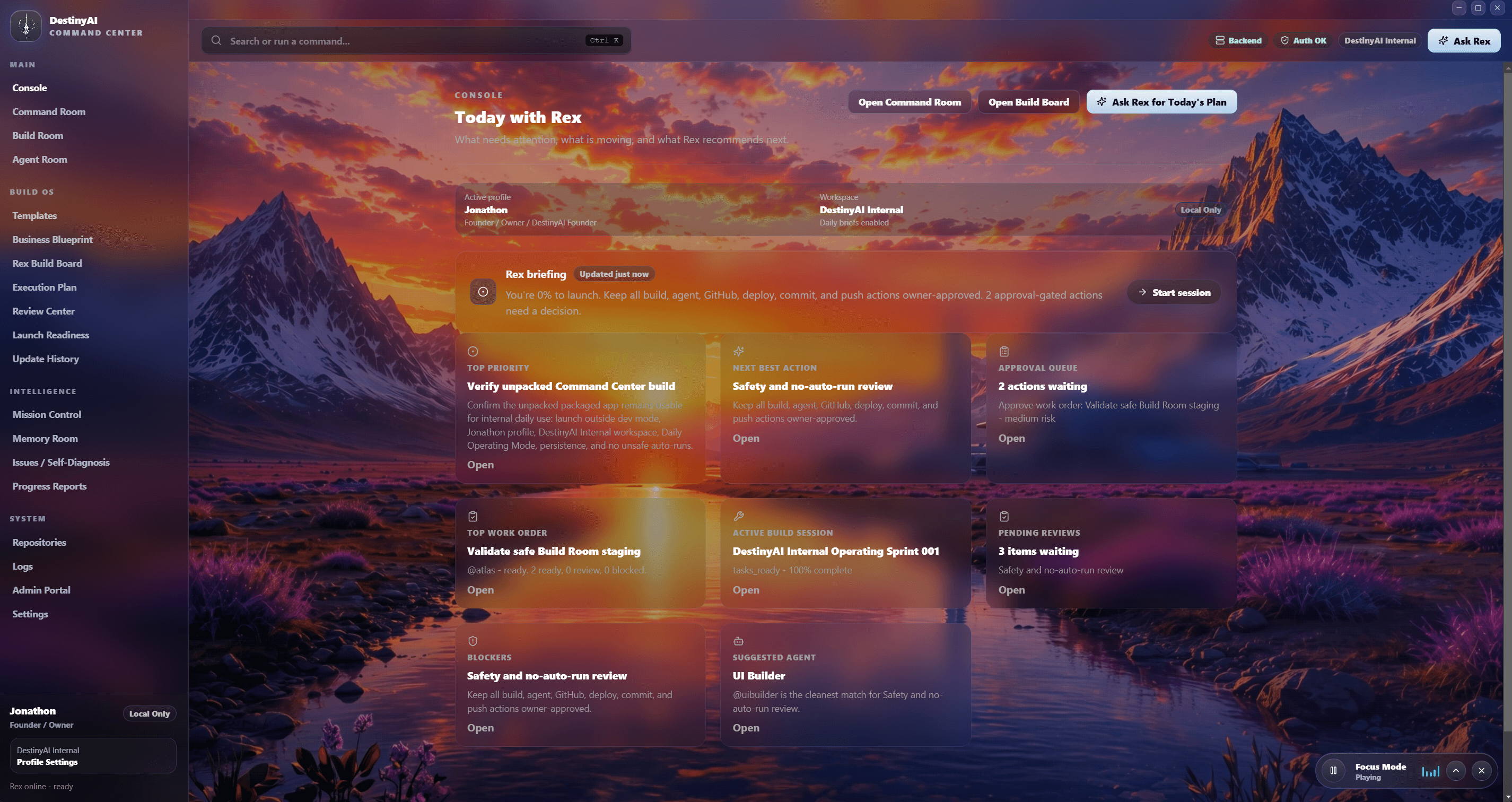Click the Approval Queue clipboard icon

(1004, 351)
